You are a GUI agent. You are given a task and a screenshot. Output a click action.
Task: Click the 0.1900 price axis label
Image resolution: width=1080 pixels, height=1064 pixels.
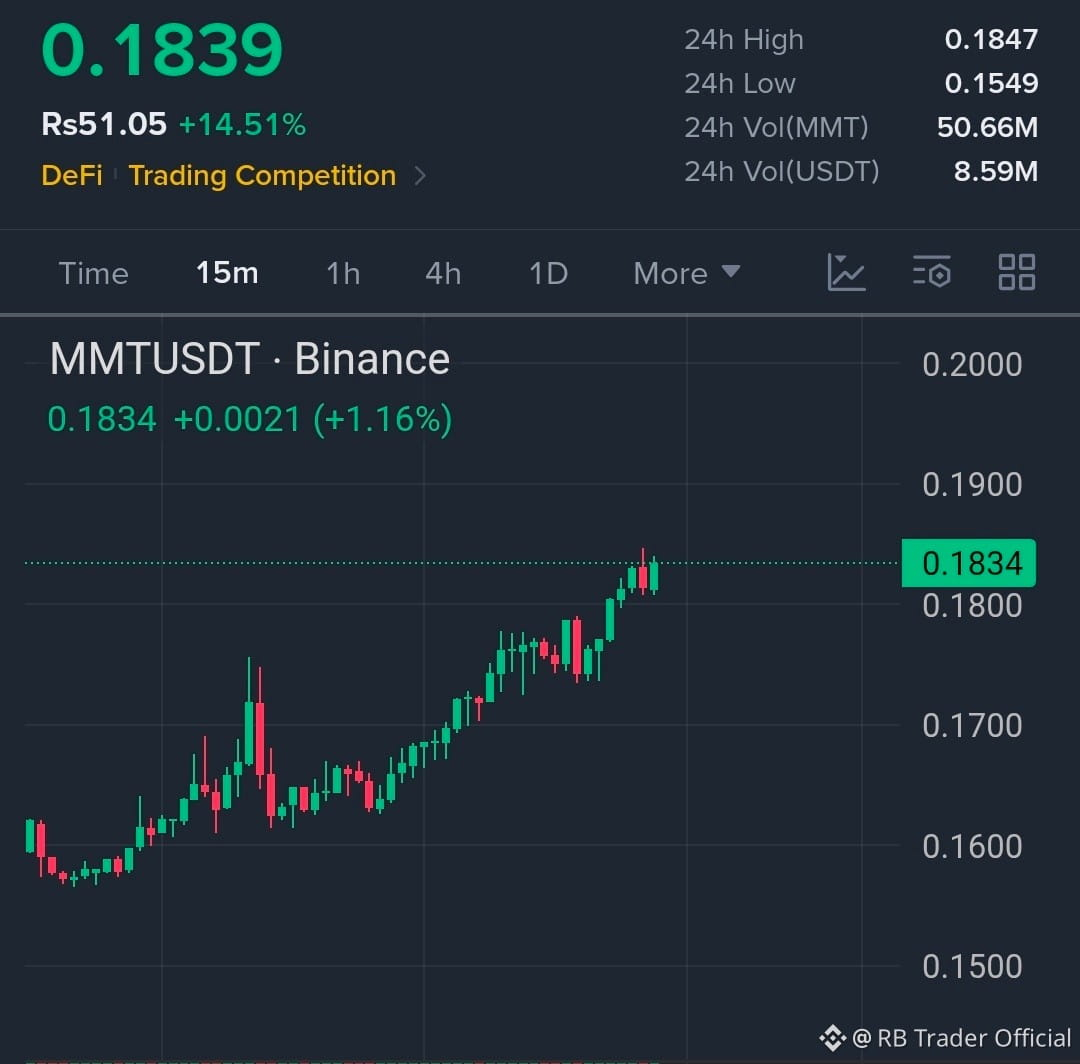coord(972,485)
